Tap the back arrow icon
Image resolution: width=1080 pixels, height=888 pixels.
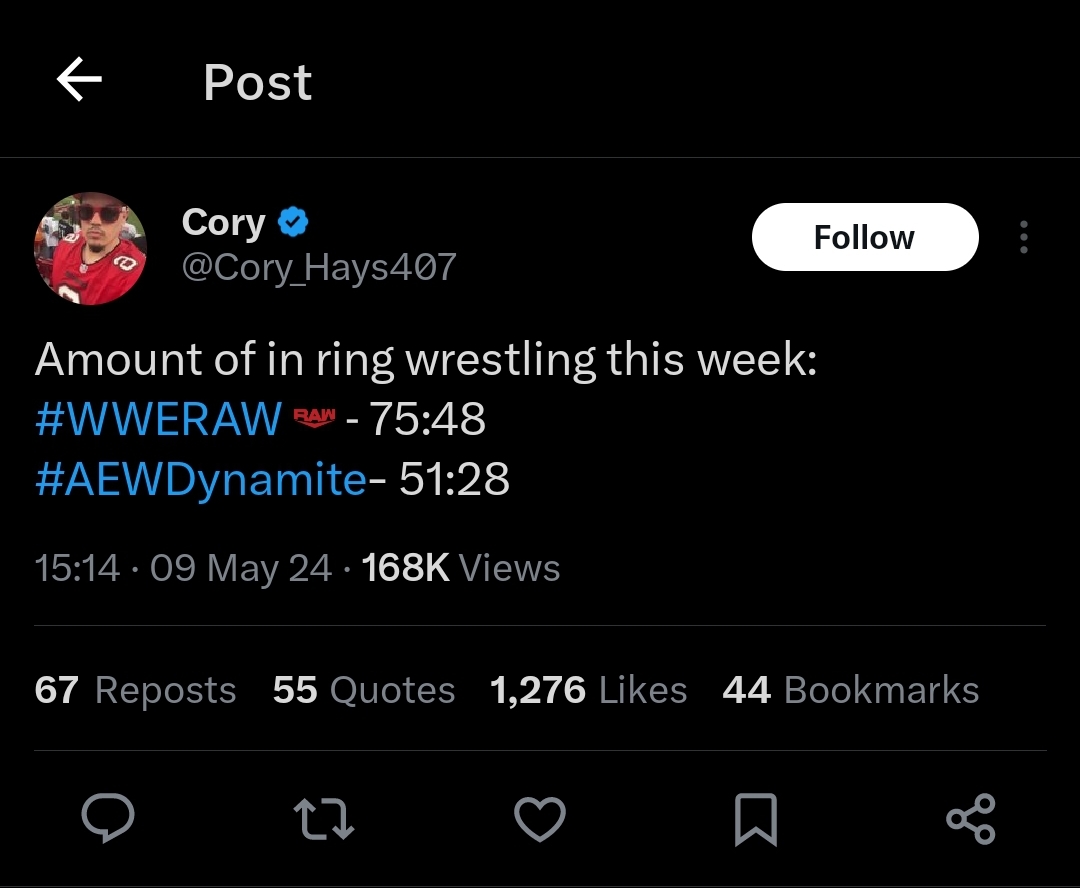pos(79,80)
